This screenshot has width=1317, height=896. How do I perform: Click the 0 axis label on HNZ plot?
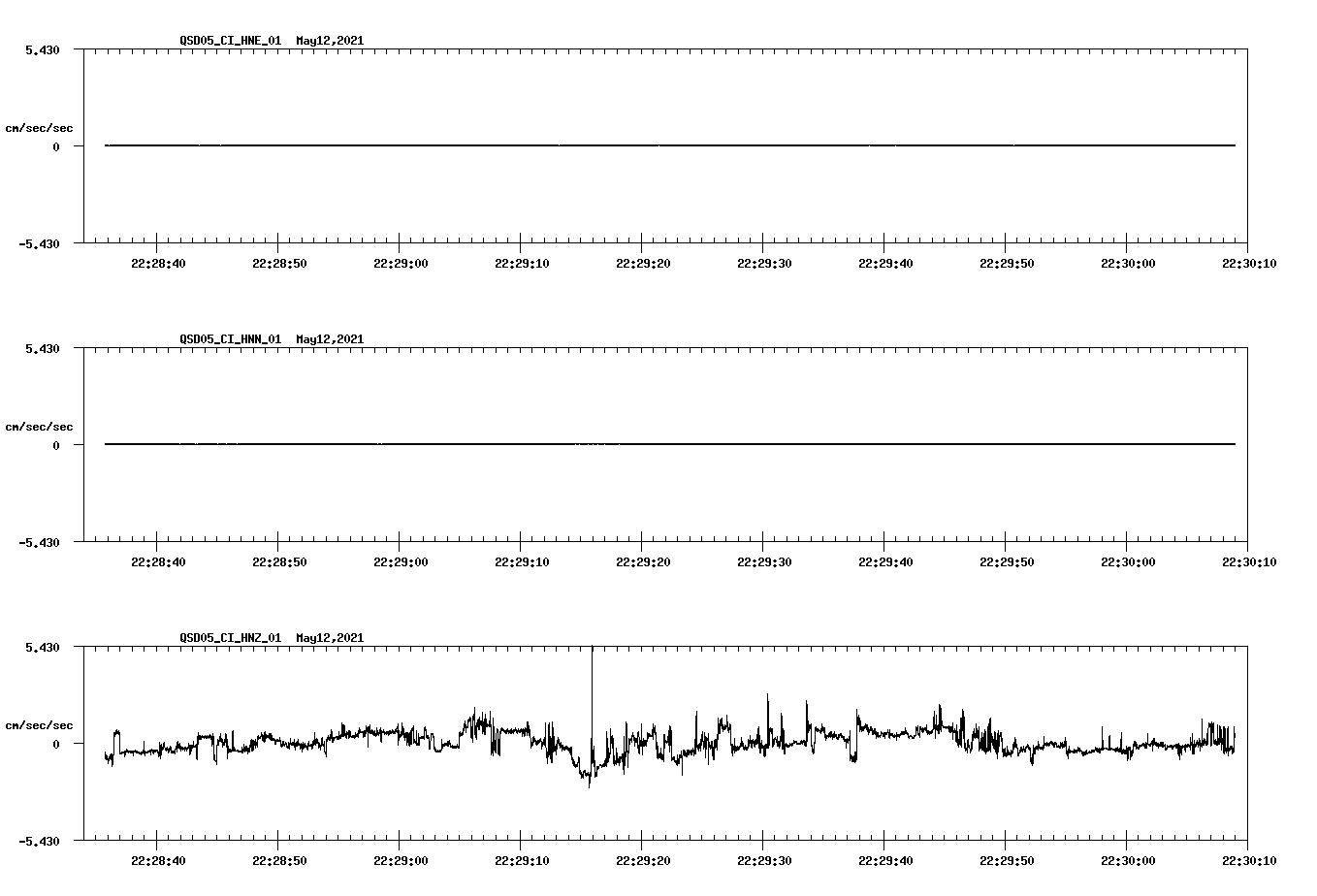56,744
